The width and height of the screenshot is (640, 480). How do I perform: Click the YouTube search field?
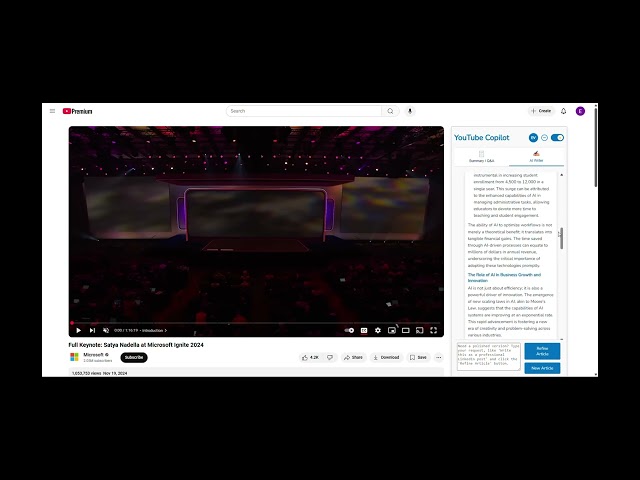tap(304, 111)
